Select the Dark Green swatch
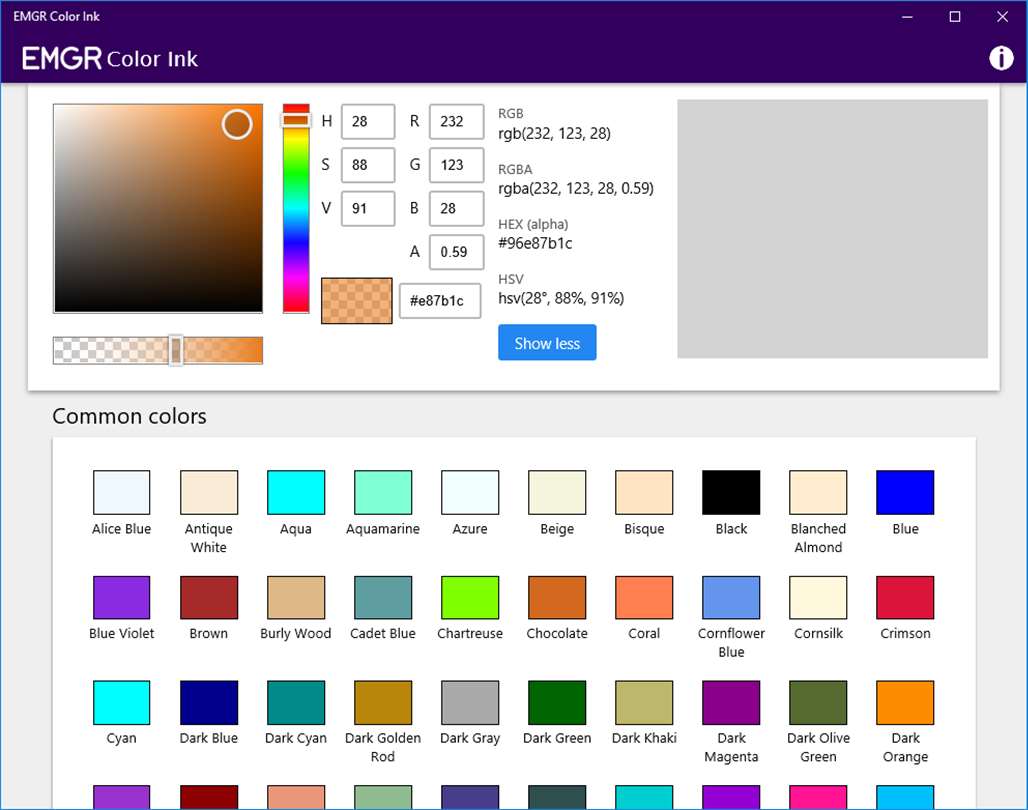The width and height of the screenshot is (1028, 810). [x=557, y=702]
